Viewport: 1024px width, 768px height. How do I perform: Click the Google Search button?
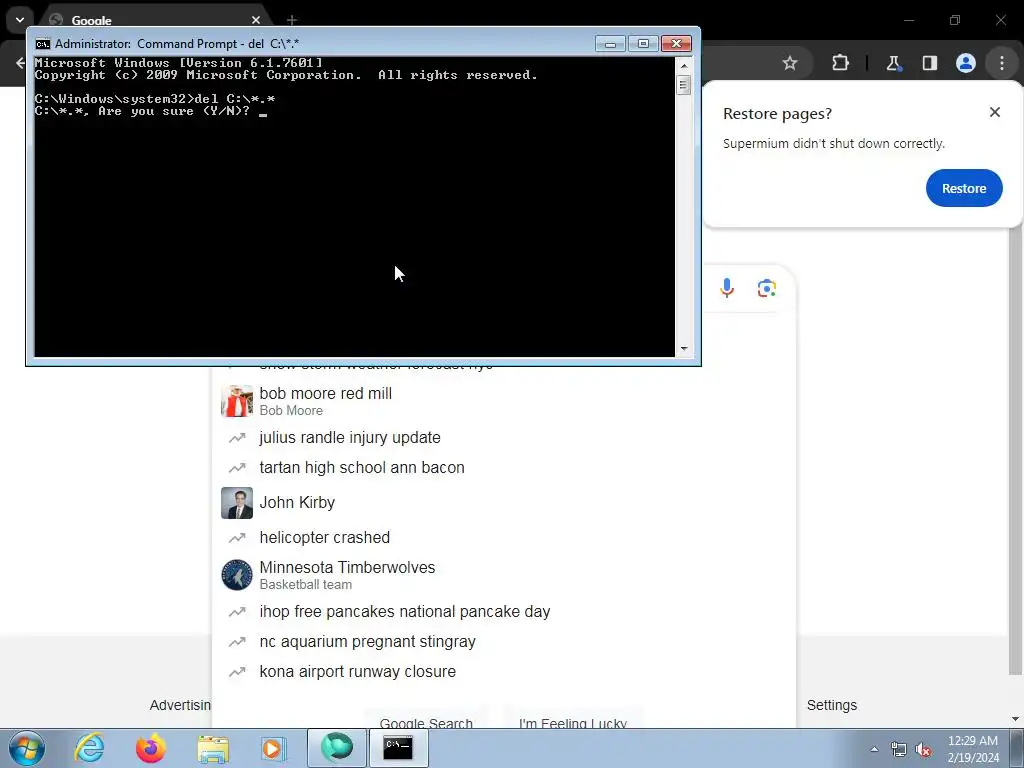click(426, 719)
